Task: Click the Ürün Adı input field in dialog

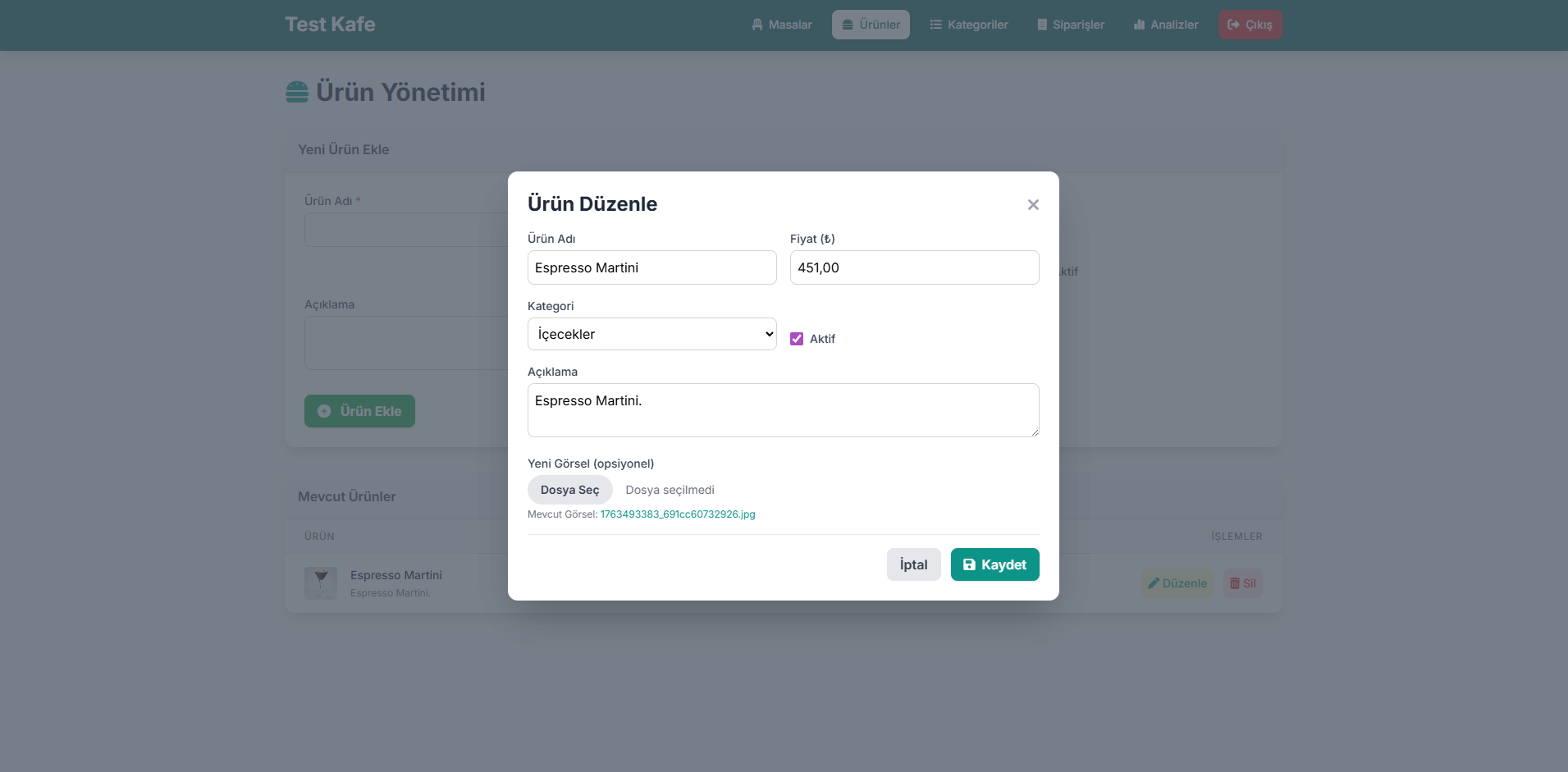Action: click(651, 267)
